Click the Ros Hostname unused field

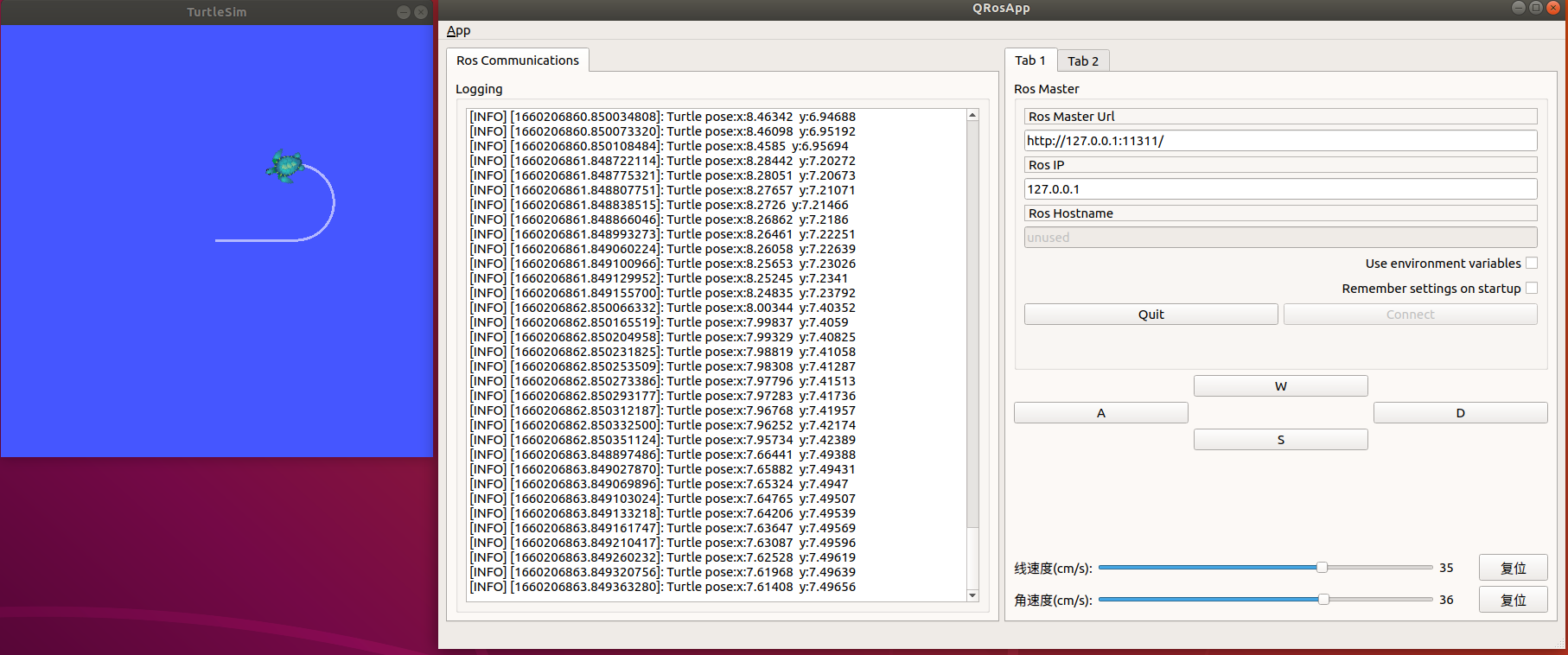pos(1280,238)
